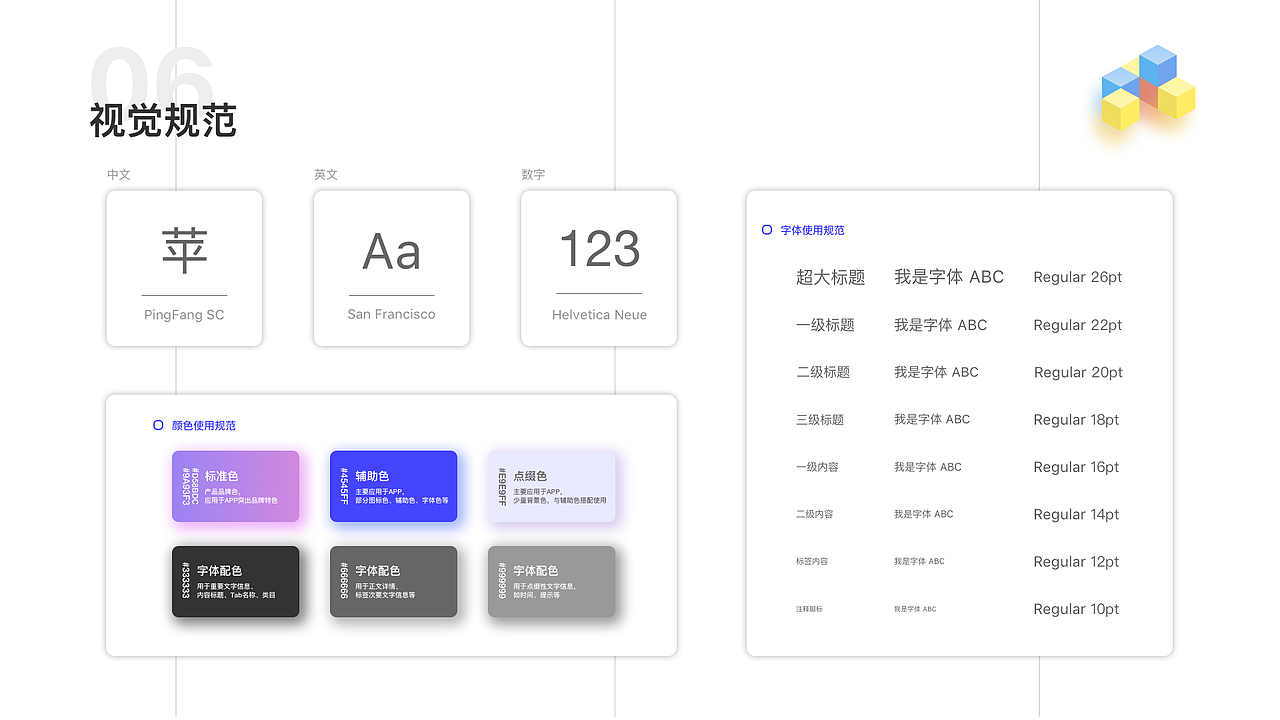Click the 标签内容 row label

[x=812, y=561]
